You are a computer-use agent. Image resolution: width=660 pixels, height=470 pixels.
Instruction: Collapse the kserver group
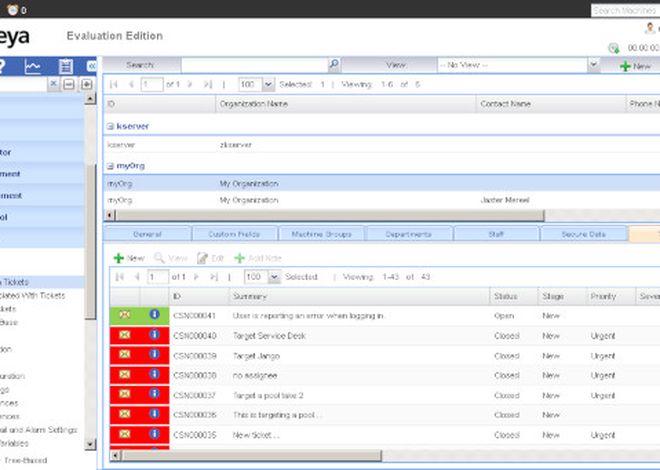(110, 126)
